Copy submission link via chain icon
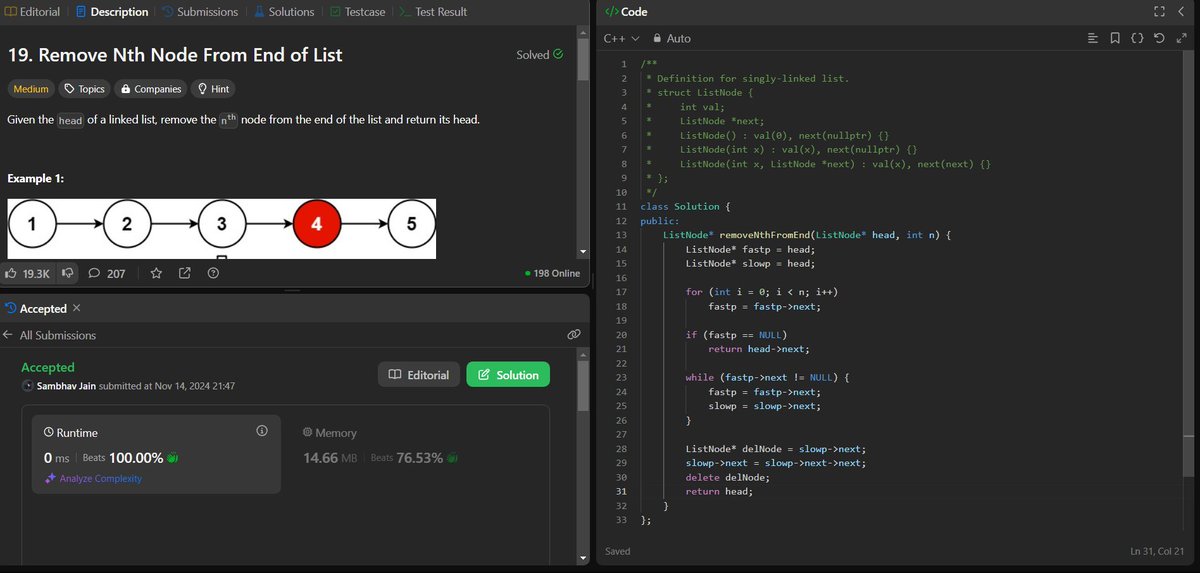 coord(574,334)
